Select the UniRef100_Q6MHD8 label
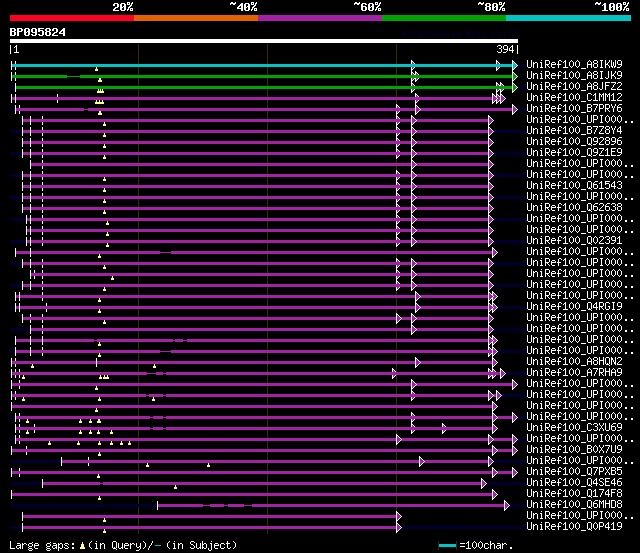640x553 pixels. pyautogui.click(x=574, y=504)
